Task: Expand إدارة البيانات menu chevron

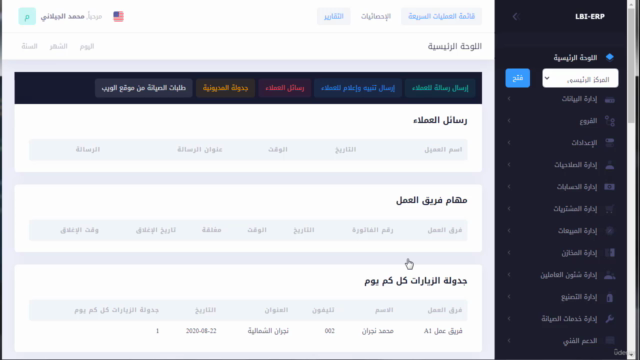Action: pyautogui.click(x=509, y=99)
